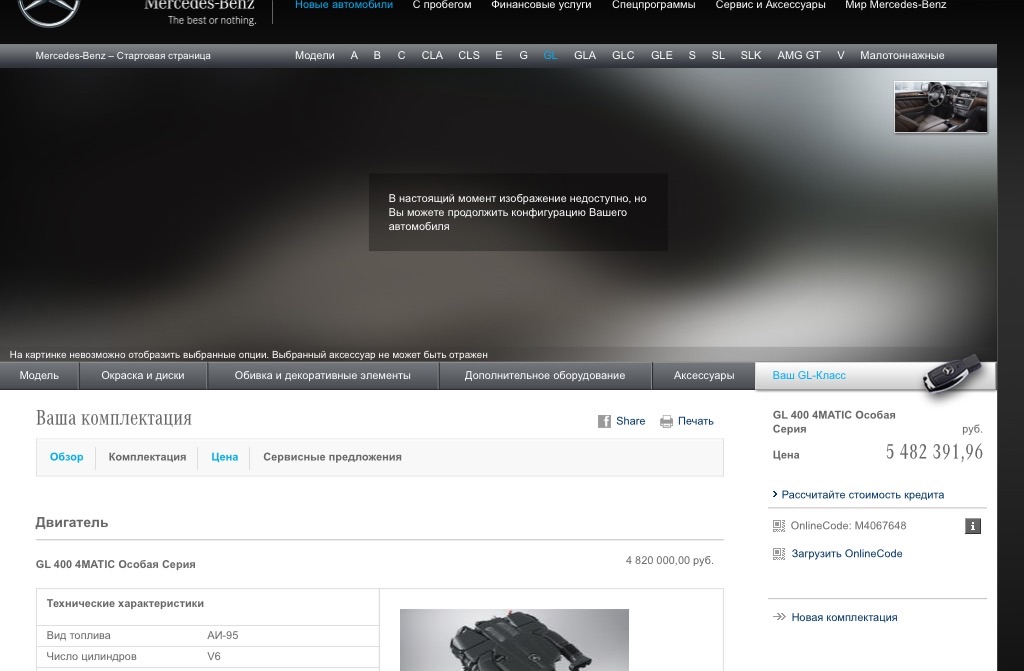This screenshot has height=671, width=1024.
Task: Click the chevron before Рассчитайте стоимость кредита
Action: pyautogui.click(x=775, y=495)
